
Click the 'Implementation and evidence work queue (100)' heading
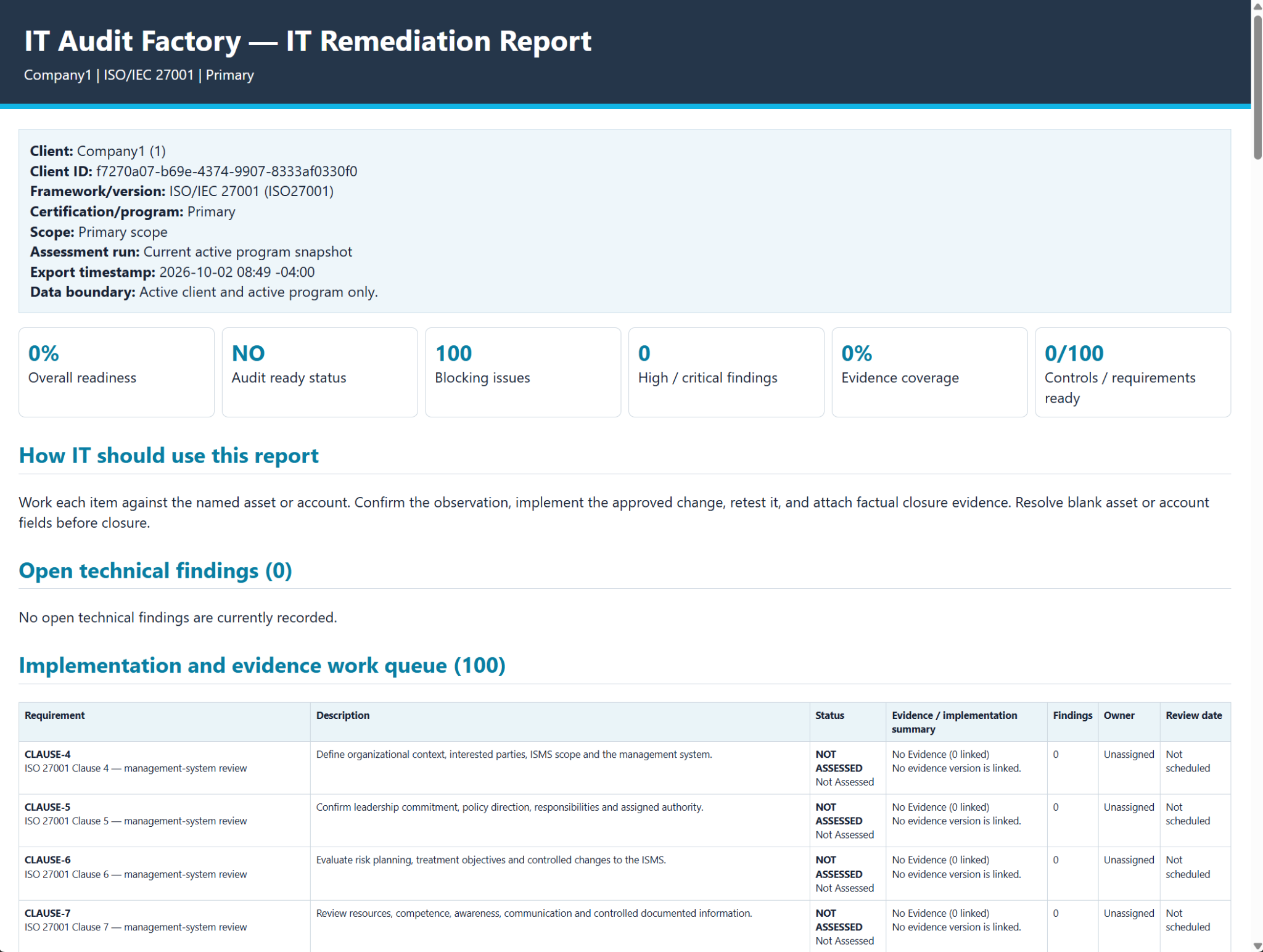[x=262, y=666]
